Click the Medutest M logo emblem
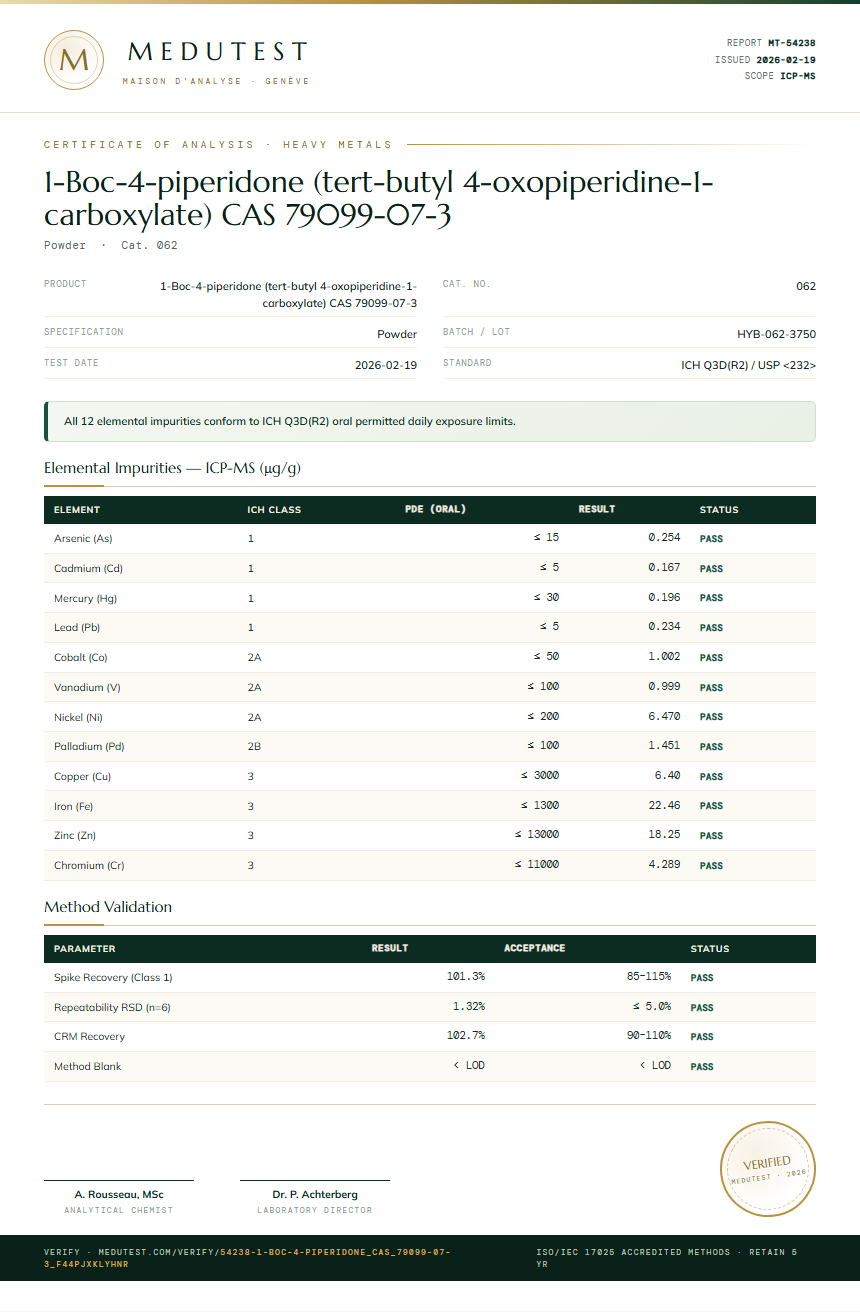860x1312 pixels. (x=74, y=60)
